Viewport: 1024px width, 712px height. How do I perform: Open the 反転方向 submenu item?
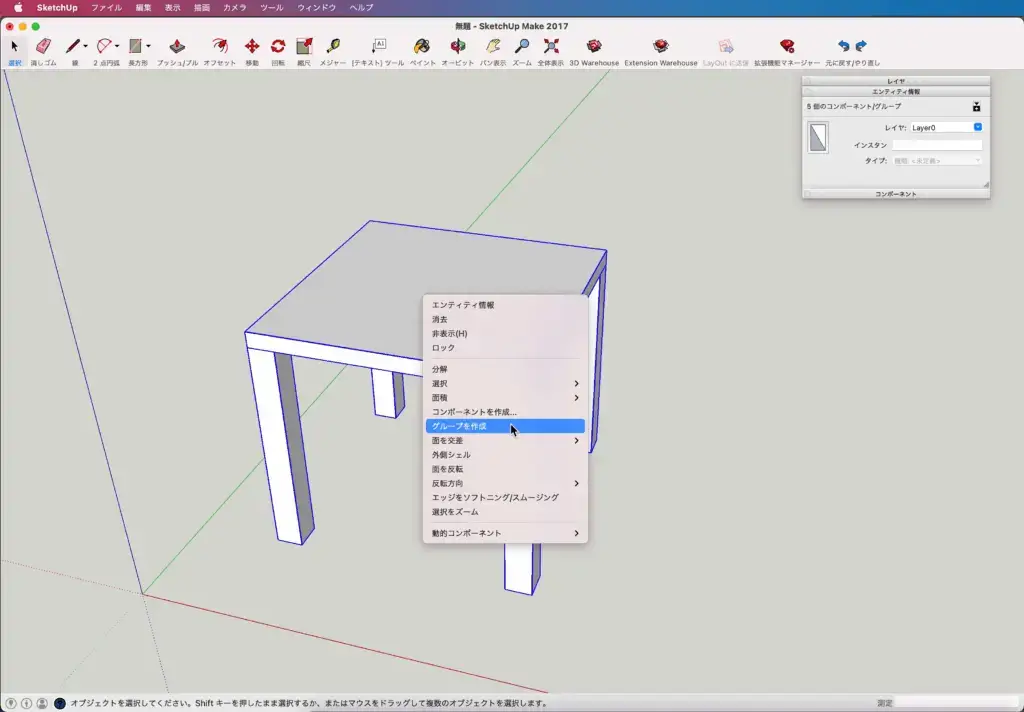[505, 483]
